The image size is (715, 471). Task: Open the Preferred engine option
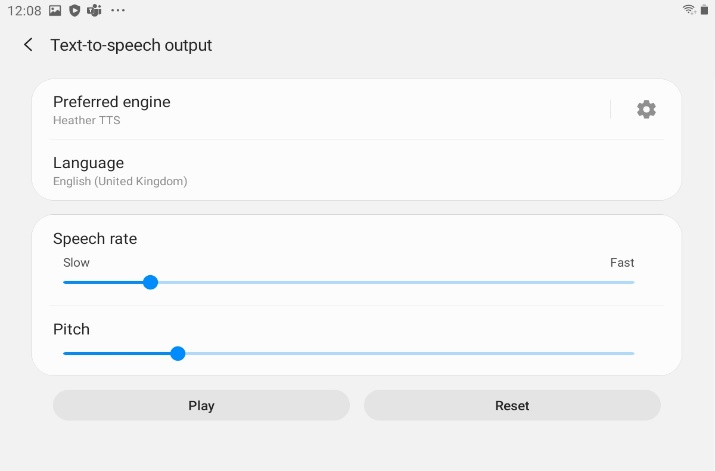[x=328, y=110]
